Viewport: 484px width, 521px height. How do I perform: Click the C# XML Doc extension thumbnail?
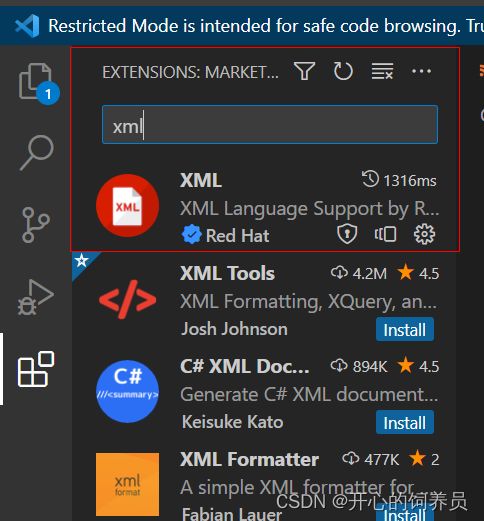coord(127,392)
